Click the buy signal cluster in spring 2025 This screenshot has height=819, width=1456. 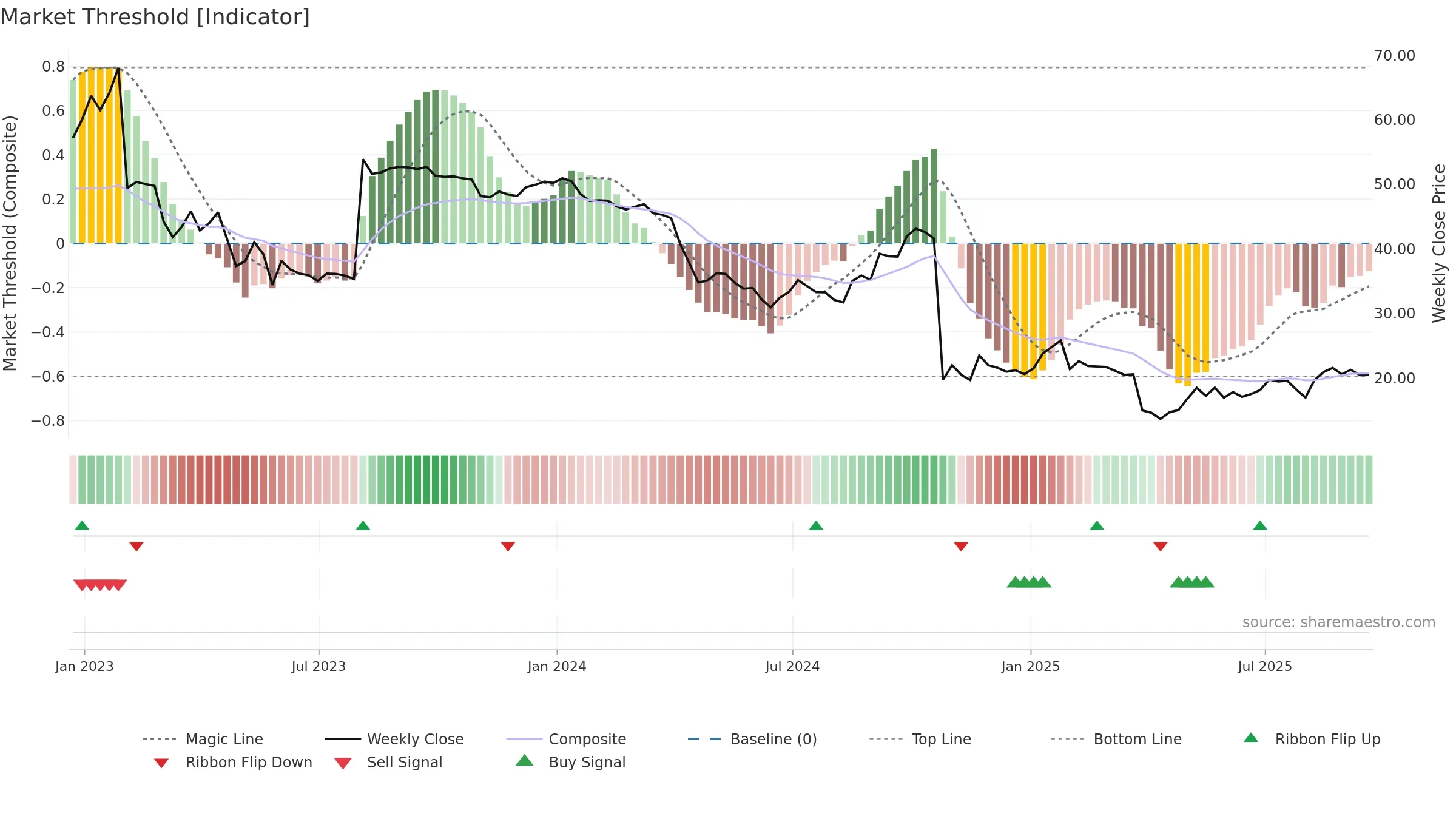coord(1192,582)
